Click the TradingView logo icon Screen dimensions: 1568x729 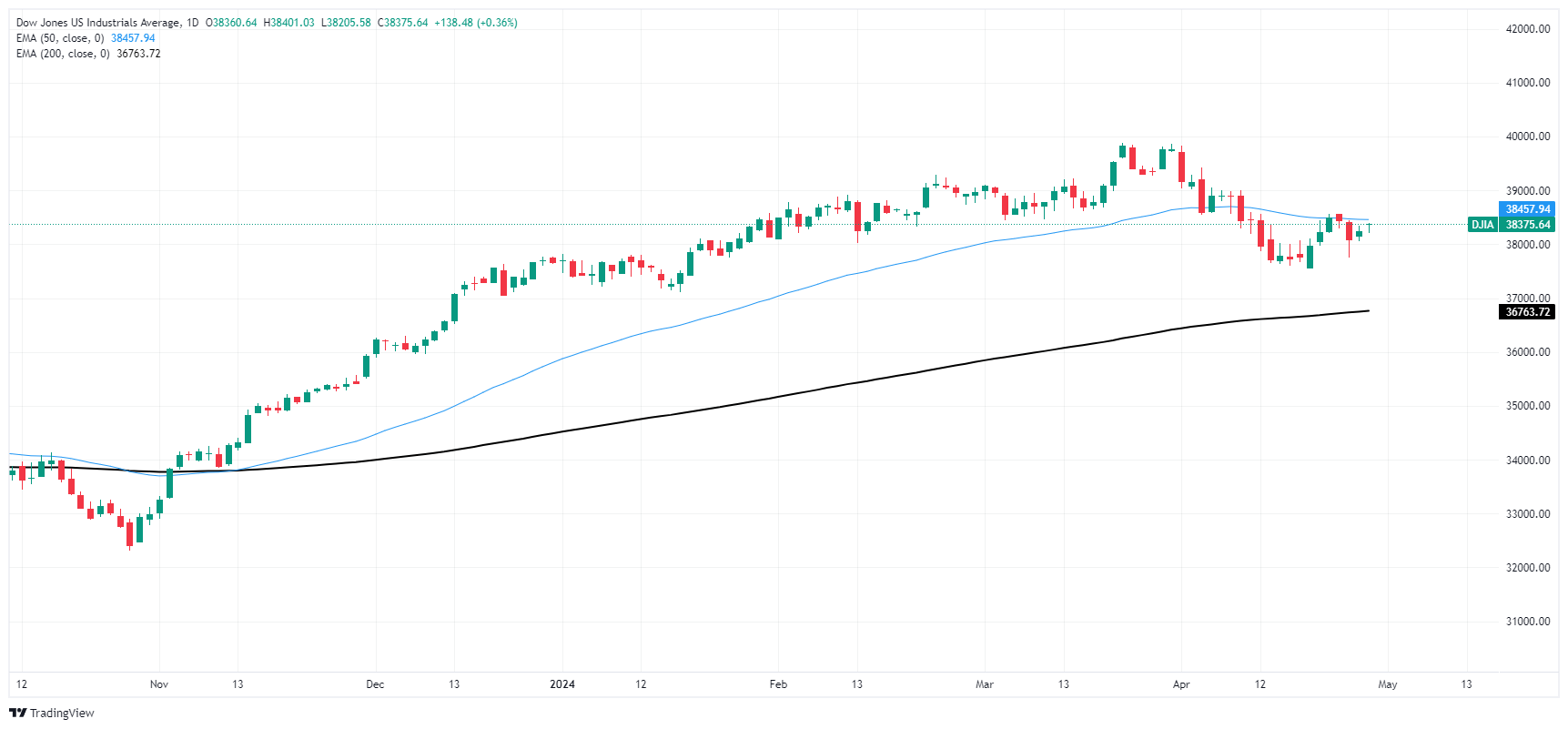[17, 713]
